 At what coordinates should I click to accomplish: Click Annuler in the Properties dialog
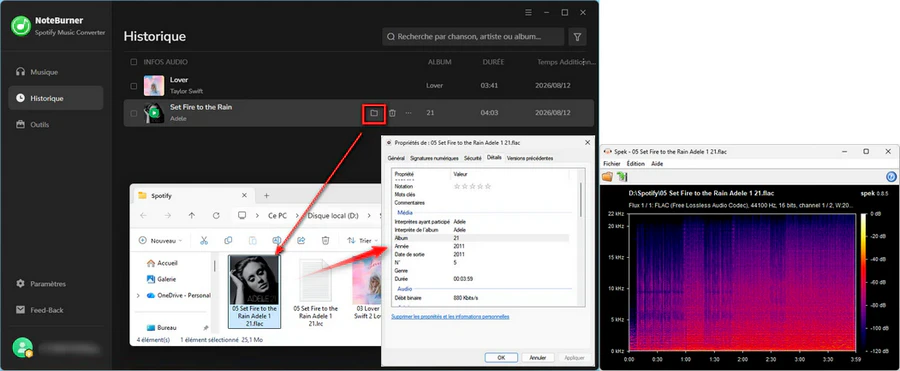click(x=538, y=357)
